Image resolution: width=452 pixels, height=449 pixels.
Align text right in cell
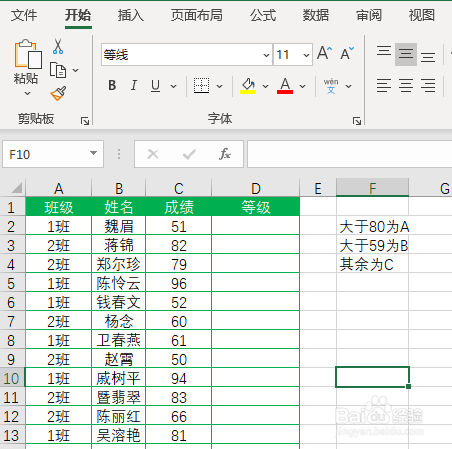coord(428,85)
